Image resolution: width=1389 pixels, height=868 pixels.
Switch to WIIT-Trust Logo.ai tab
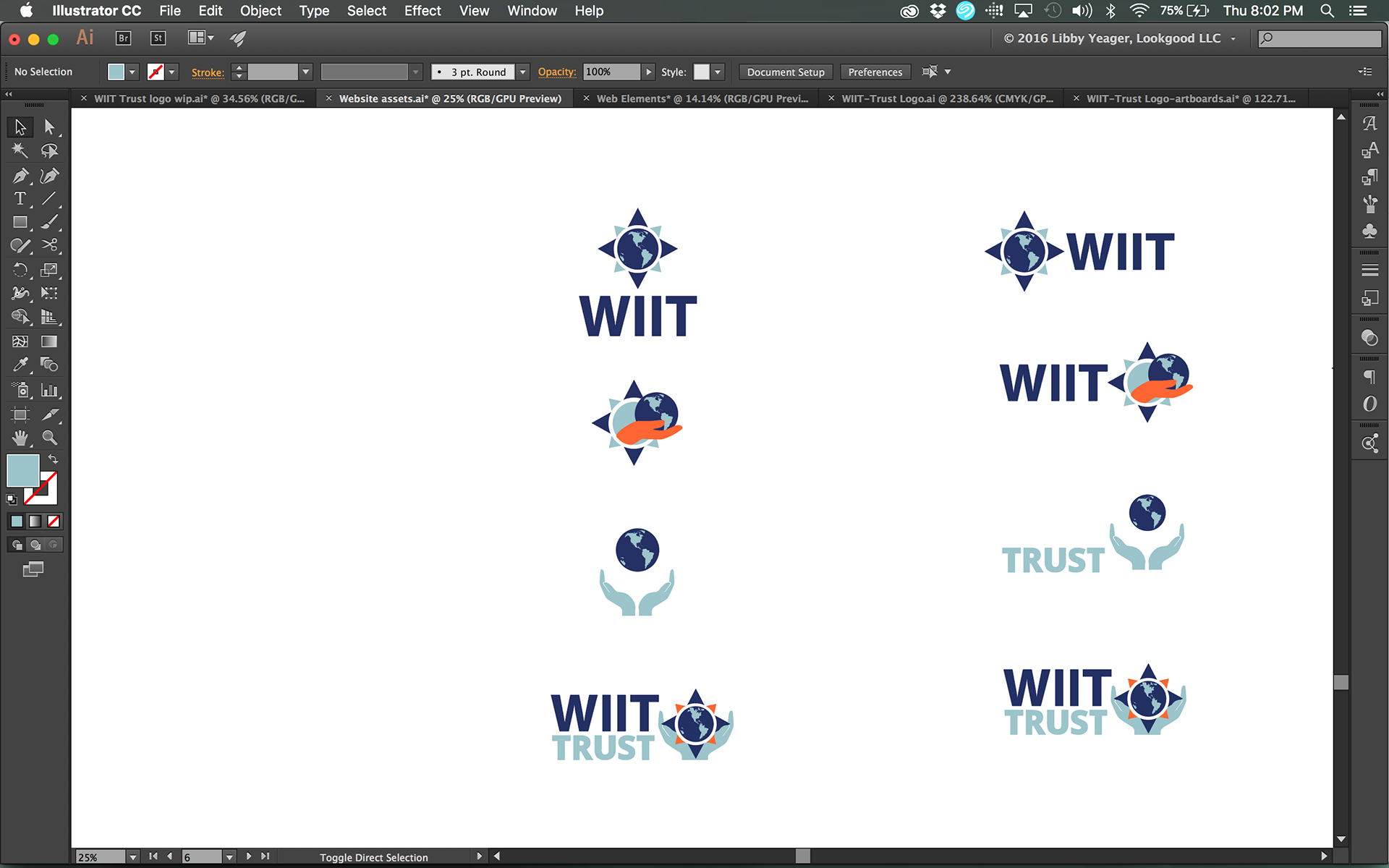[946, 98]
